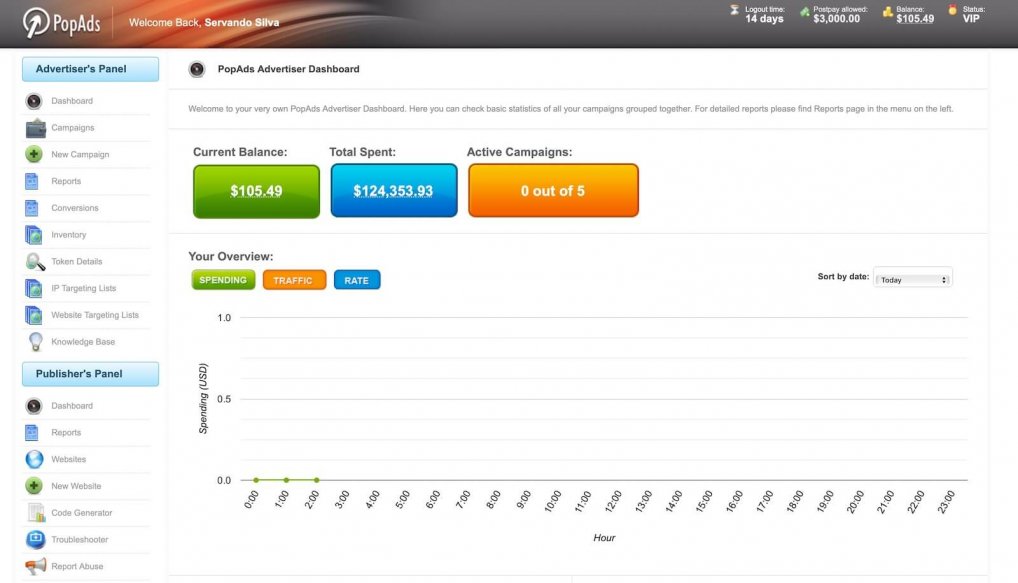
Task: Open the Knowledge Base link
Action: tap(83, 341)
